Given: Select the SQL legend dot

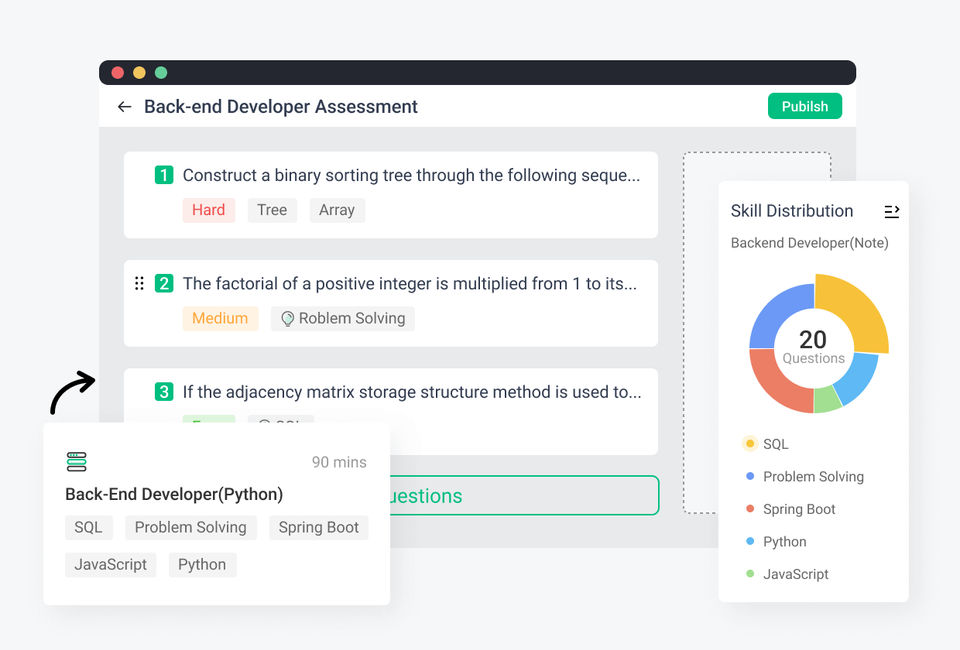Looking at the screenshot, I should click(750, 444).
